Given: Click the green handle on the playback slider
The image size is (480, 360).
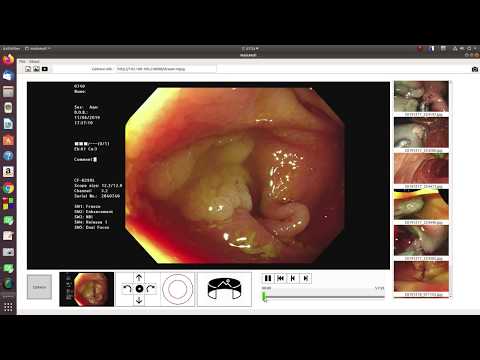Looking at the screenshot, I should (264, 297).
